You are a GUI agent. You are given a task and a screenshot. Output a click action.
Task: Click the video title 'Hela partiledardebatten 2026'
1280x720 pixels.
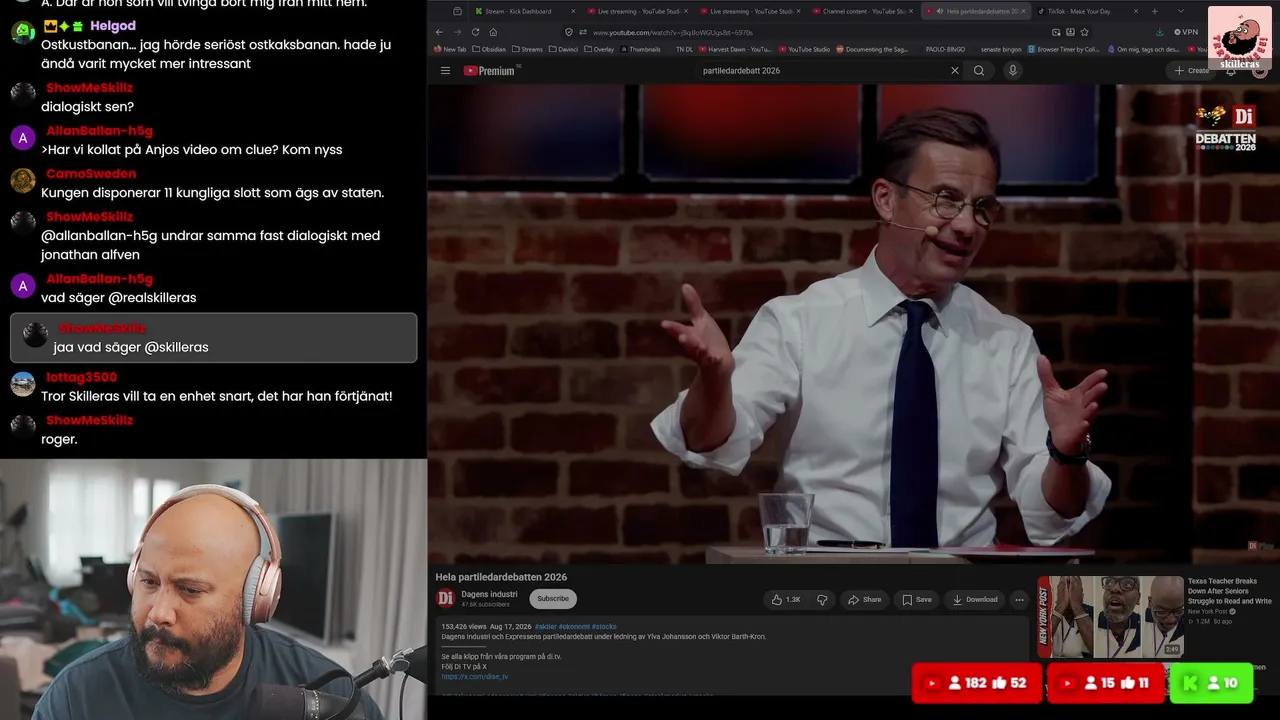point(501,577)
